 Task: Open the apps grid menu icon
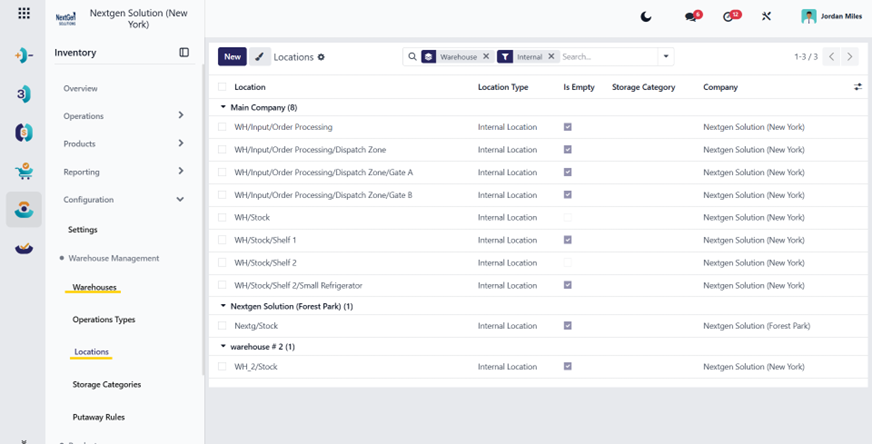[24, 13]
